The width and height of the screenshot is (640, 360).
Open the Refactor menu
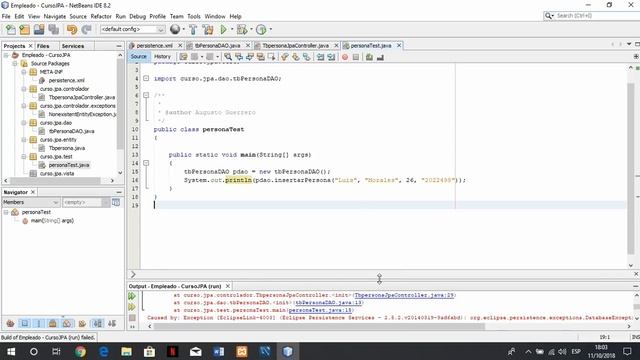(x=101, y=16)
